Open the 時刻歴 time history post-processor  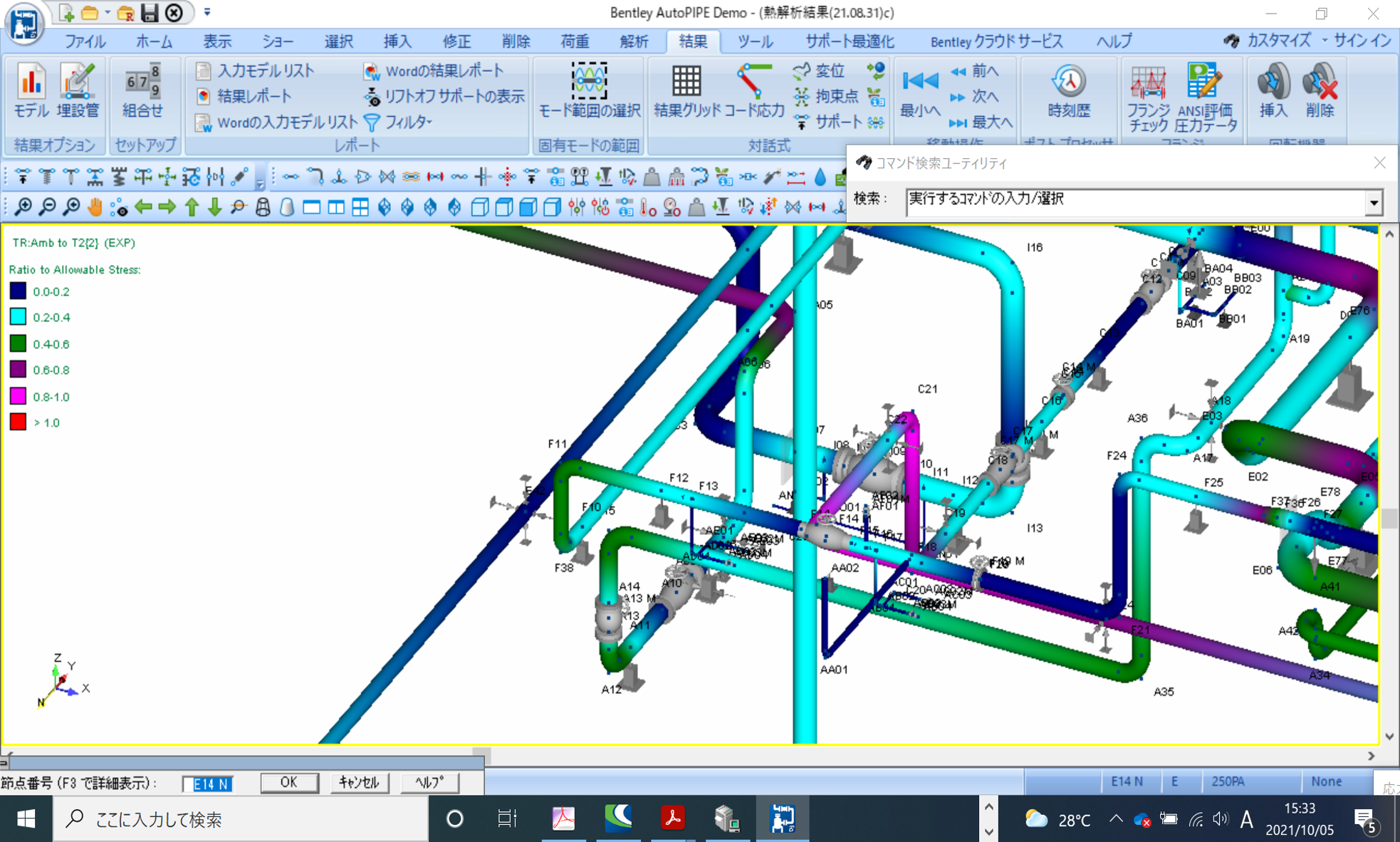point(1069,90)
